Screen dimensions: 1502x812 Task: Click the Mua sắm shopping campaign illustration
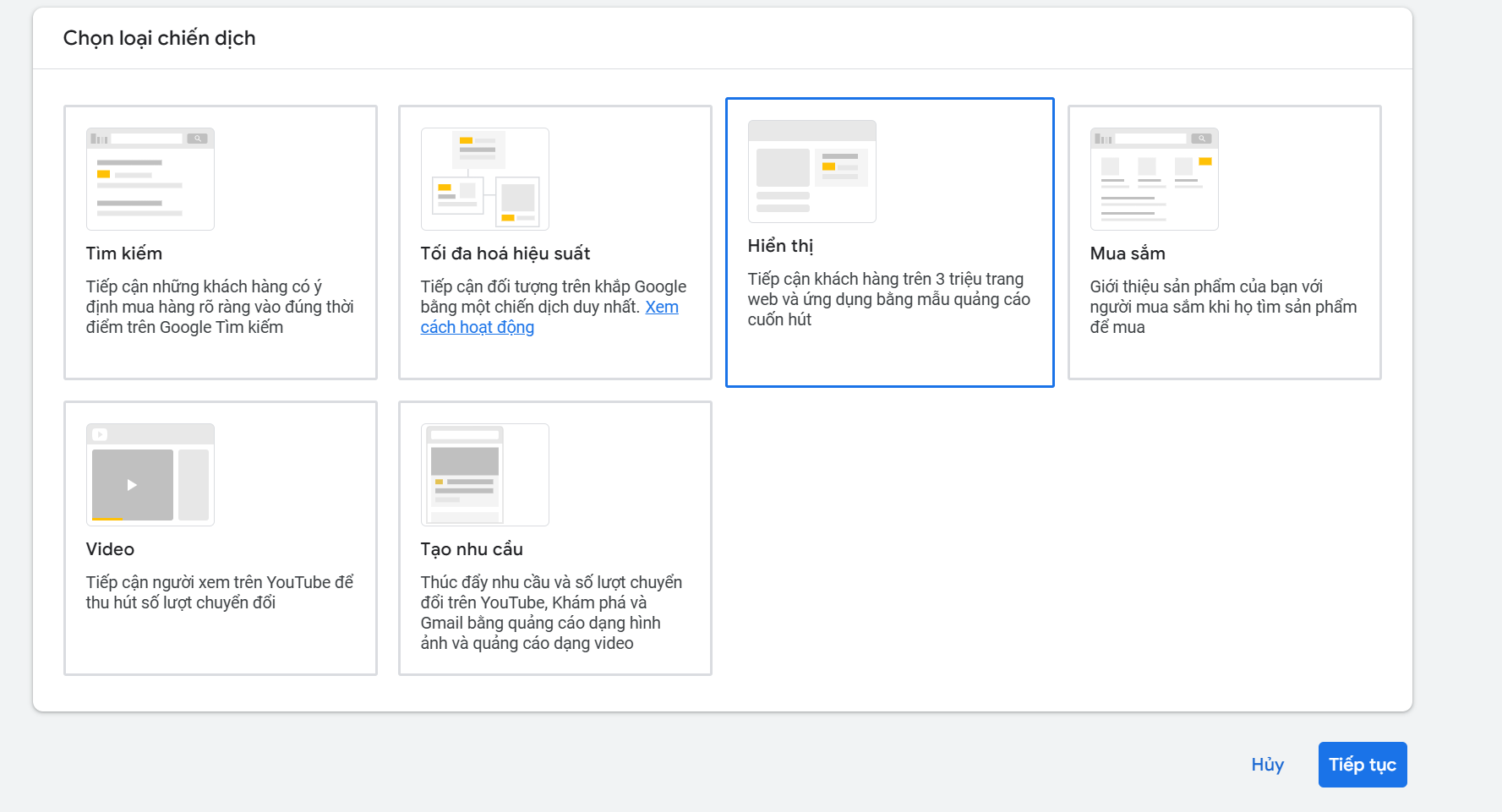1154,179
